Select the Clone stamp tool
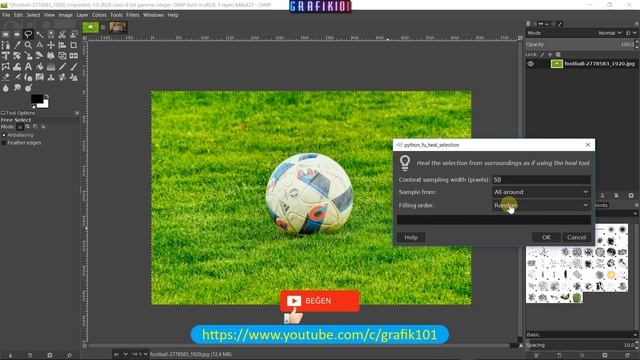The height and width of the screenshot is (360, 640). coord(51,77)
